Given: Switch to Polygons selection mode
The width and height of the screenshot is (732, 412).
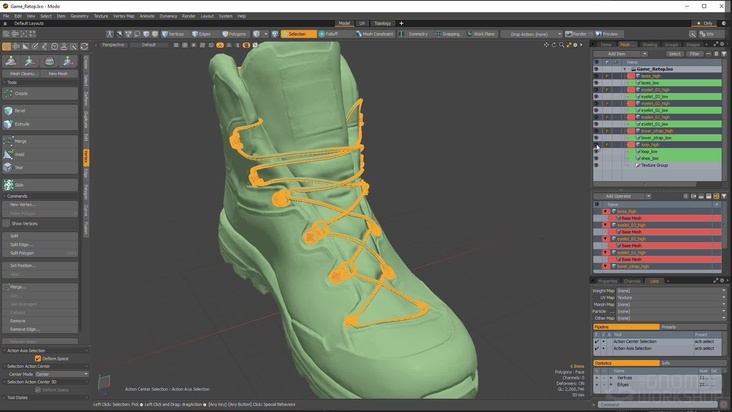Looking at the screenshot, I should click(x=234, y=34).
